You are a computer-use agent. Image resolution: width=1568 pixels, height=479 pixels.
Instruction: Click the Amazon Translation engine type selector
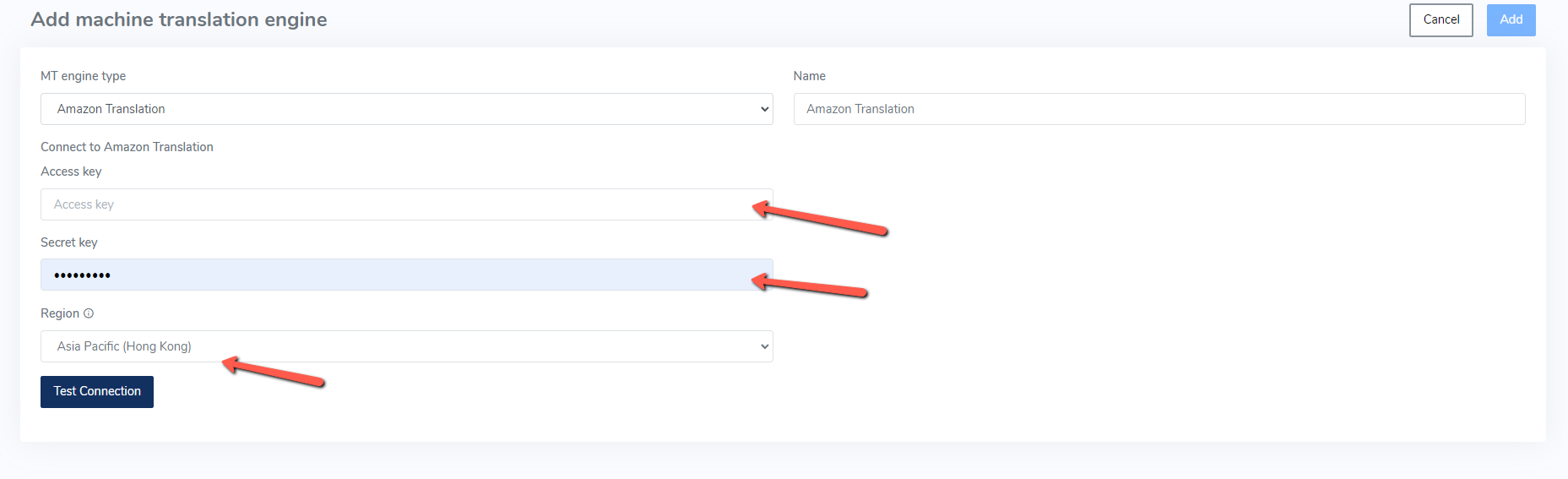click(407, 109)
